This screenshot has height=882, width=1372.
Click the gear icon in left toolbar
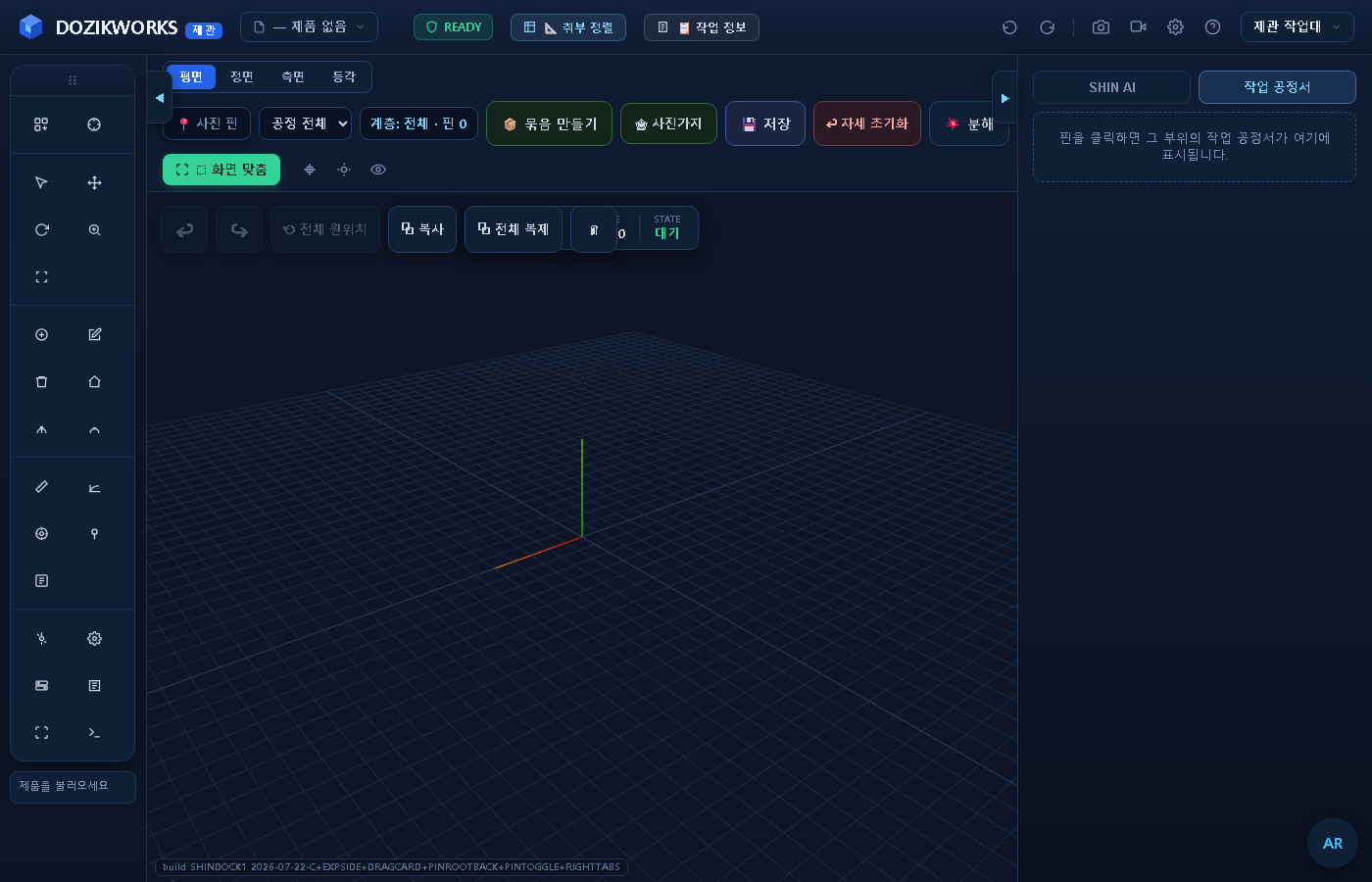[x=94, y=639]
